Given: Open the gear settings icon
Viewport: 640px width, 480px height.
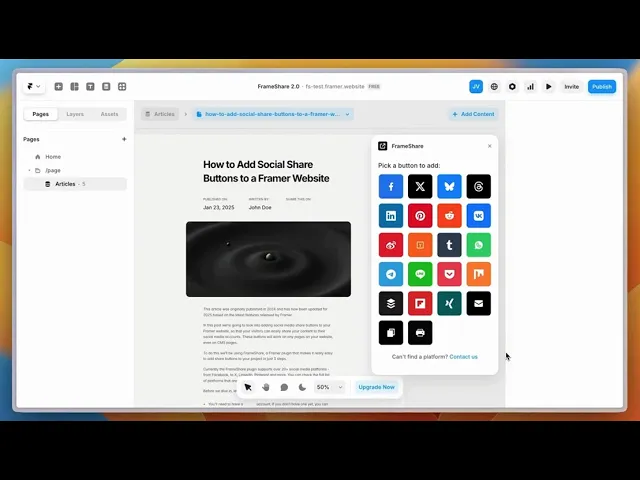Looking at the screenshot, I should point(512,87).
